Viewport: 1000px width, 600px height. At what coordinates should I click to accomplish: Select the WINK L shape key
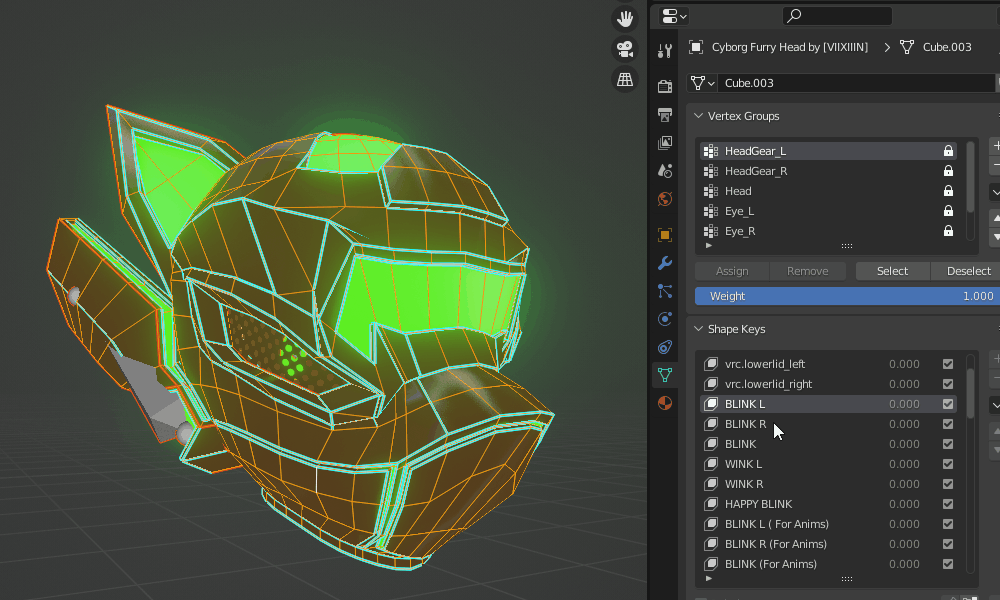click(828, 464)
